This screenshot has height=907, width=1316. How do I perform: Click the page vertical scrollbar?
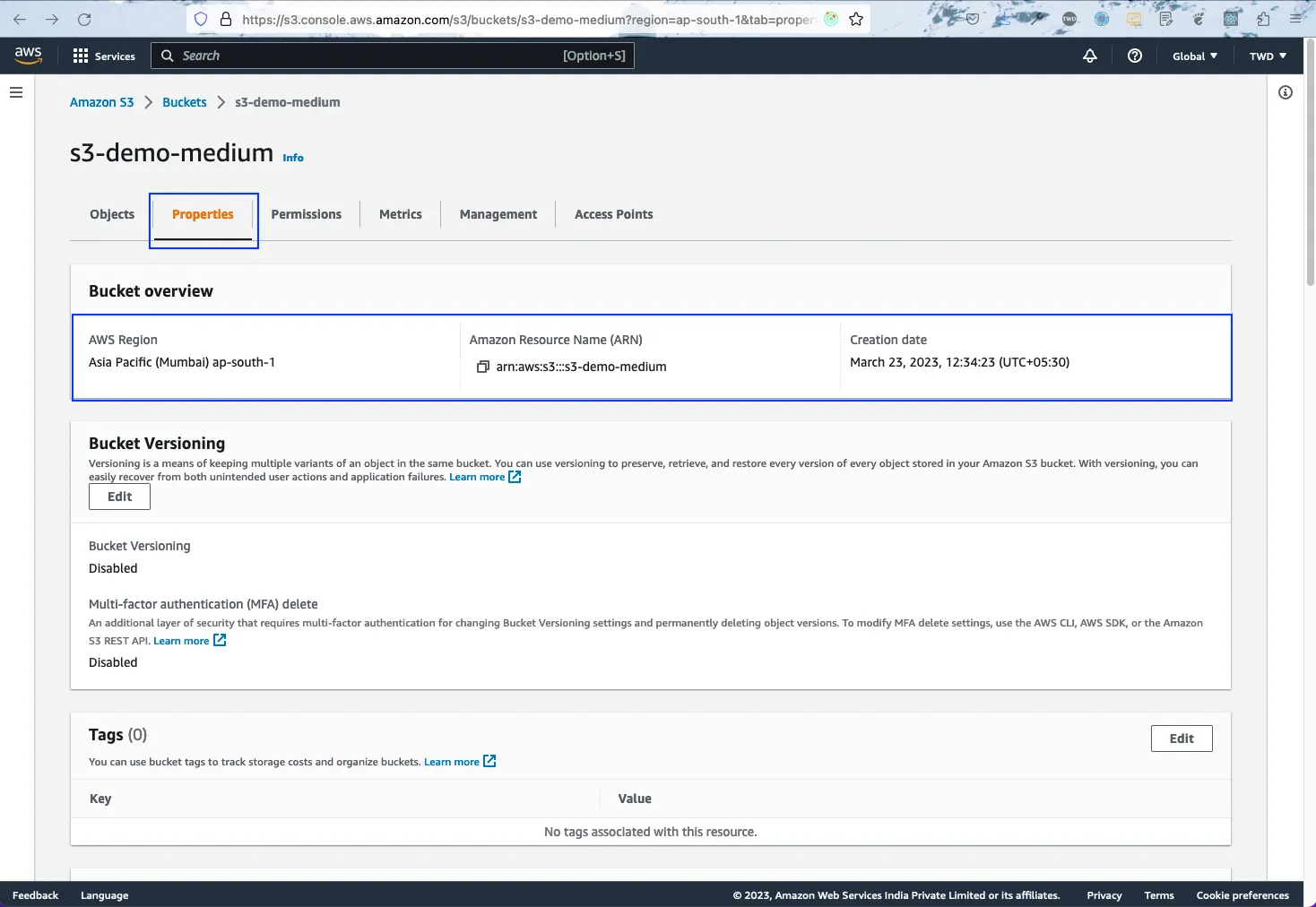click(1310, 161)
